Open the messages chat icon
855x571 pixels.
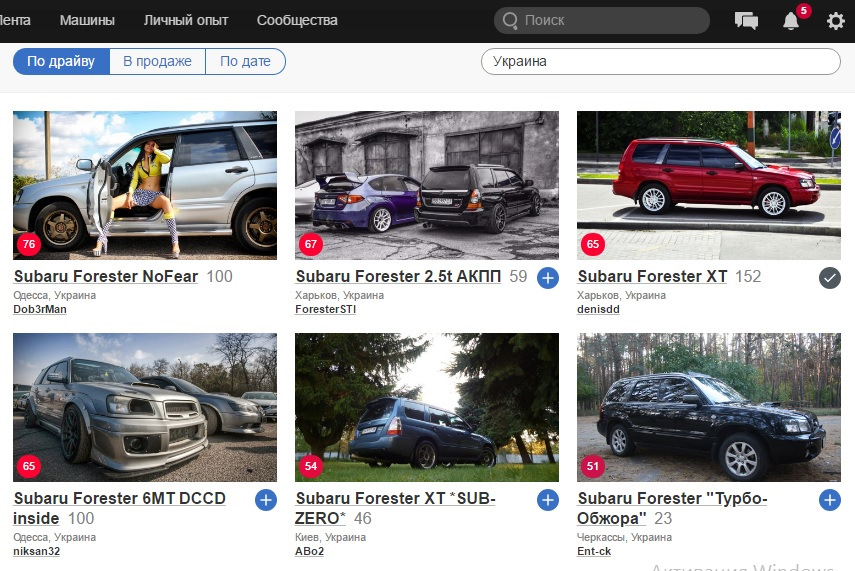(x=746, y=21)
